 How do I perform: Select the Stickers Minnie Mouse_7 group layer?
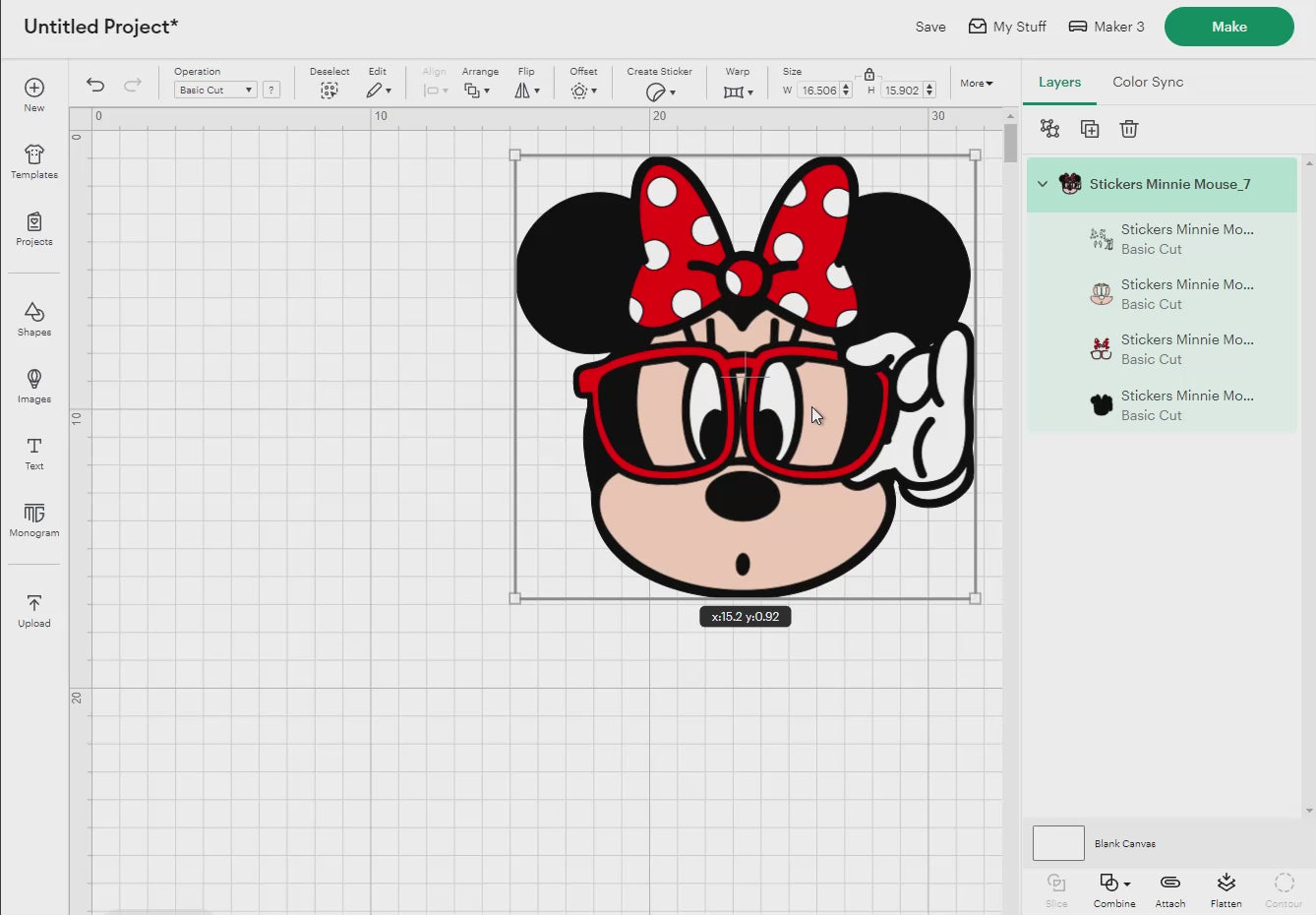(x=1162, y=184)
